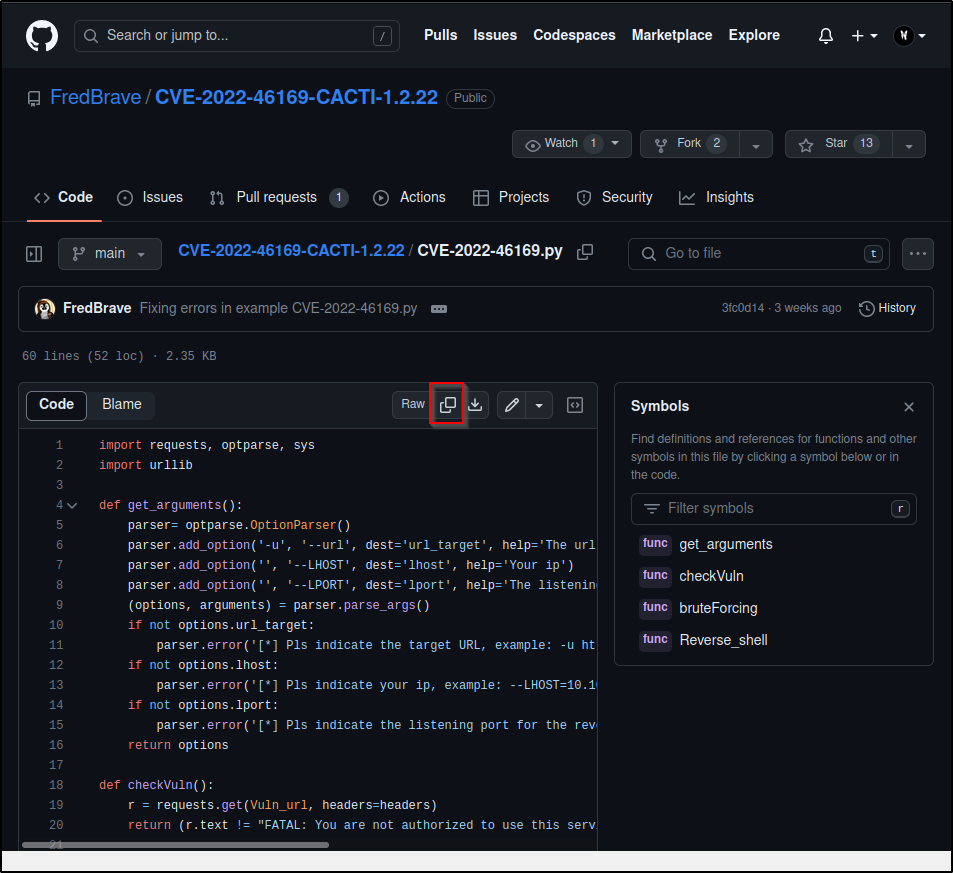
Task: Toggle the file tree side panel
Action: point(34,254)
